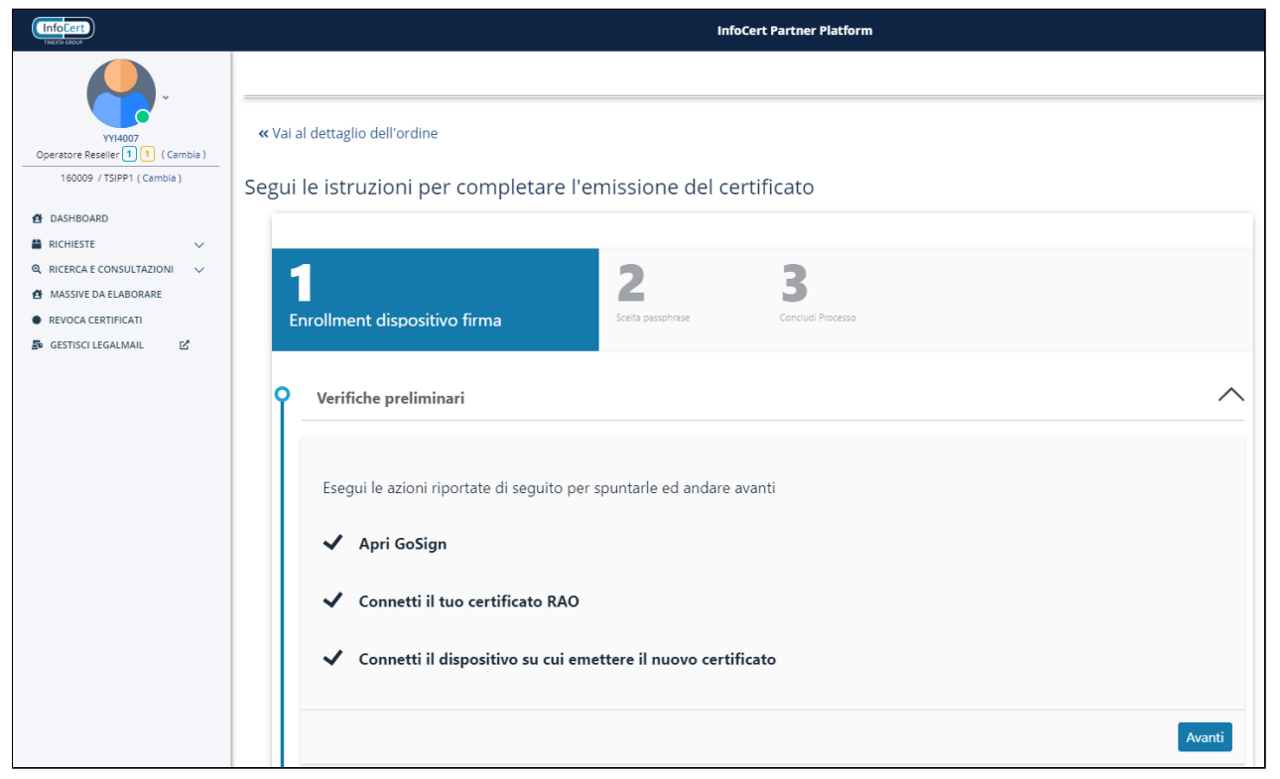The image size is (1280, 779).
Task: Click the Connetti il dispositivo checkmark
Action: [x=333, y=660]
